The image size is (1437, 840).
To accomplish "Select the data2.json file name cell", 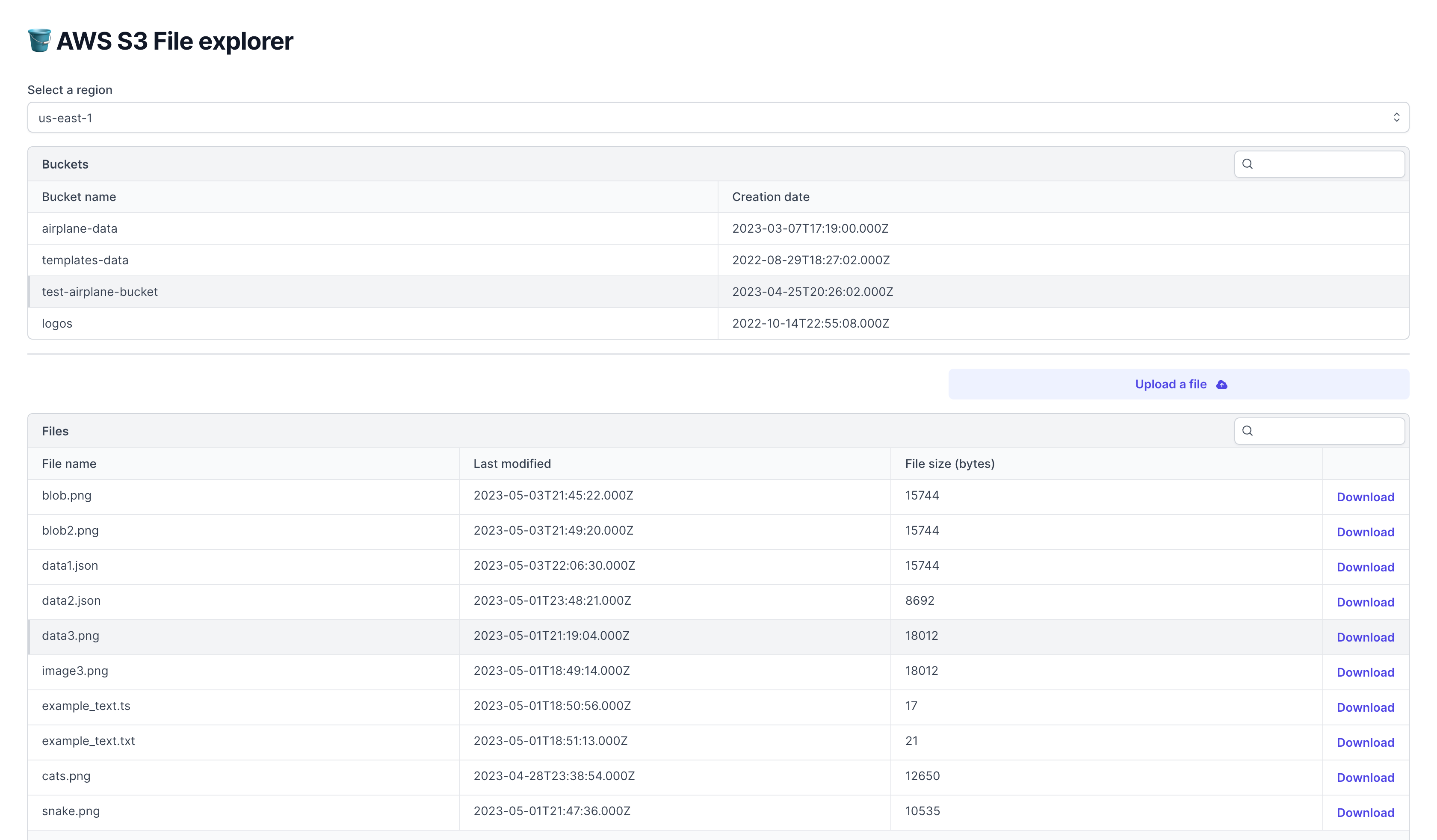I will (243, 602).
